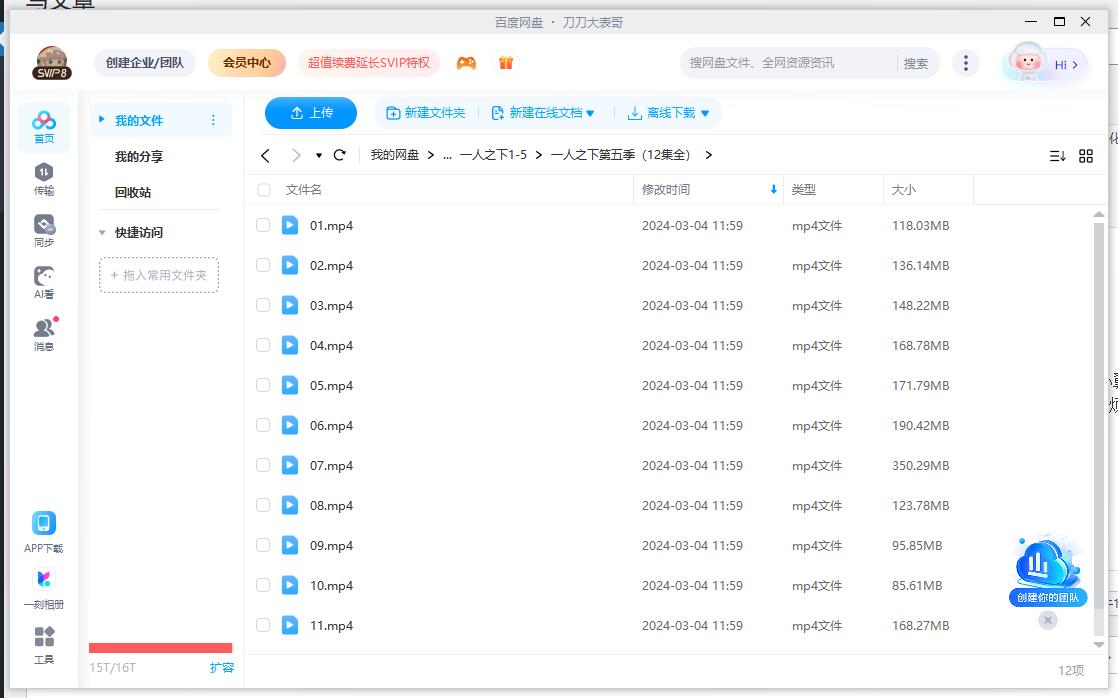Collapse the 快捷访问 section
The width and height of the screenshot is (1118, 698).
click(102, 233)
